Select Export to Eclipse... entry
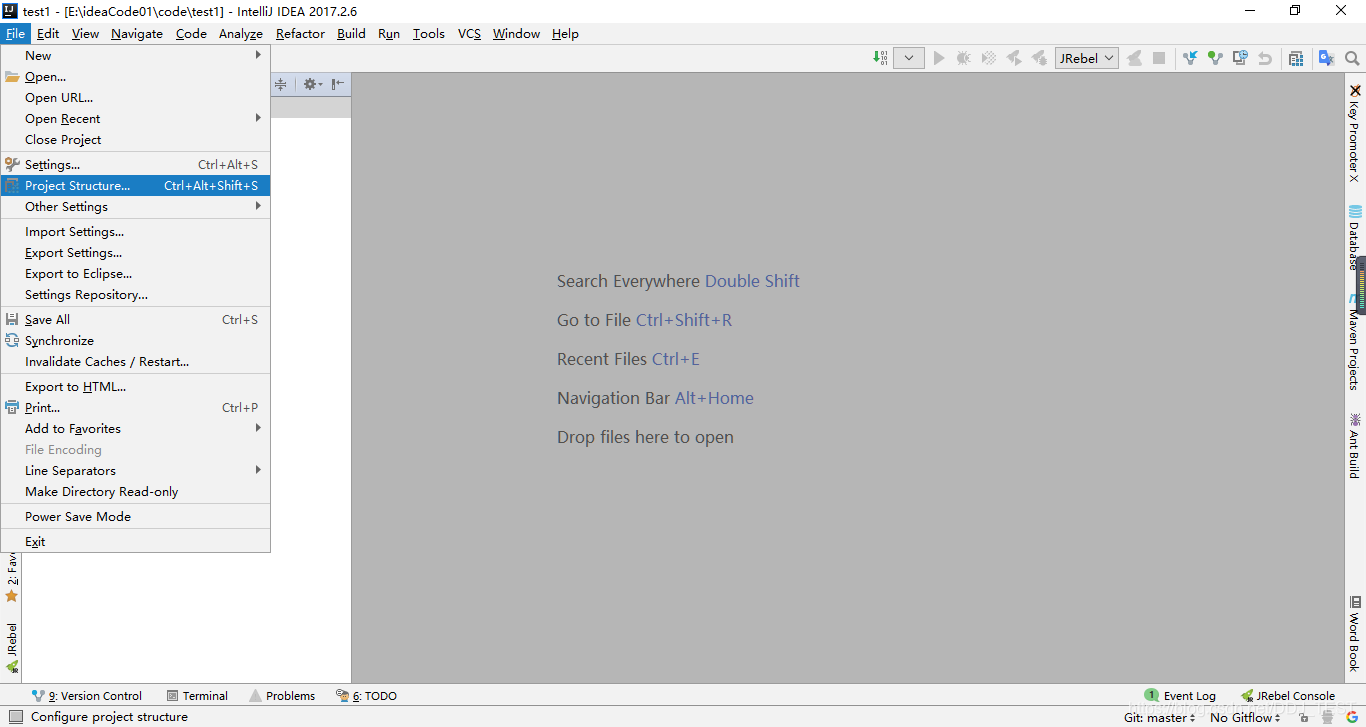Image resolution: width=1366 pixels, height=727 pixels. 136,274
